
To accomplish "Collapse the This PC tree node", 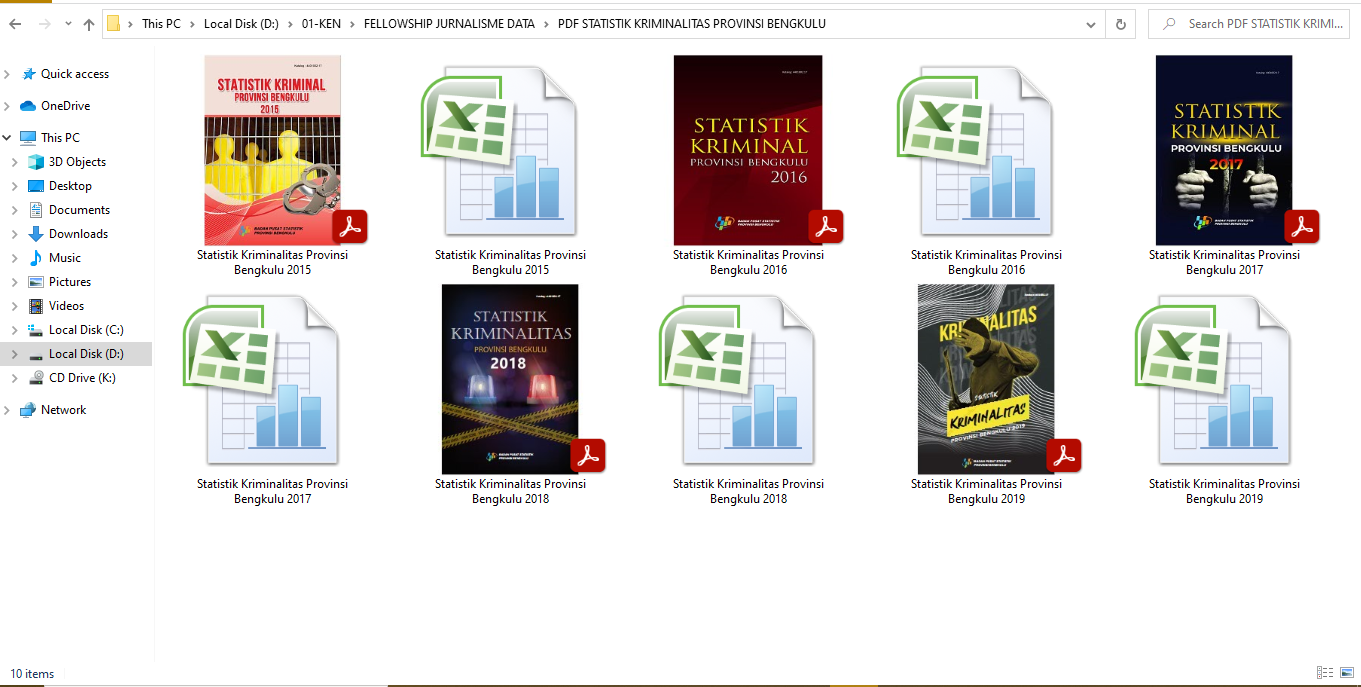I will pyautogui.click(x=8, y=138).
